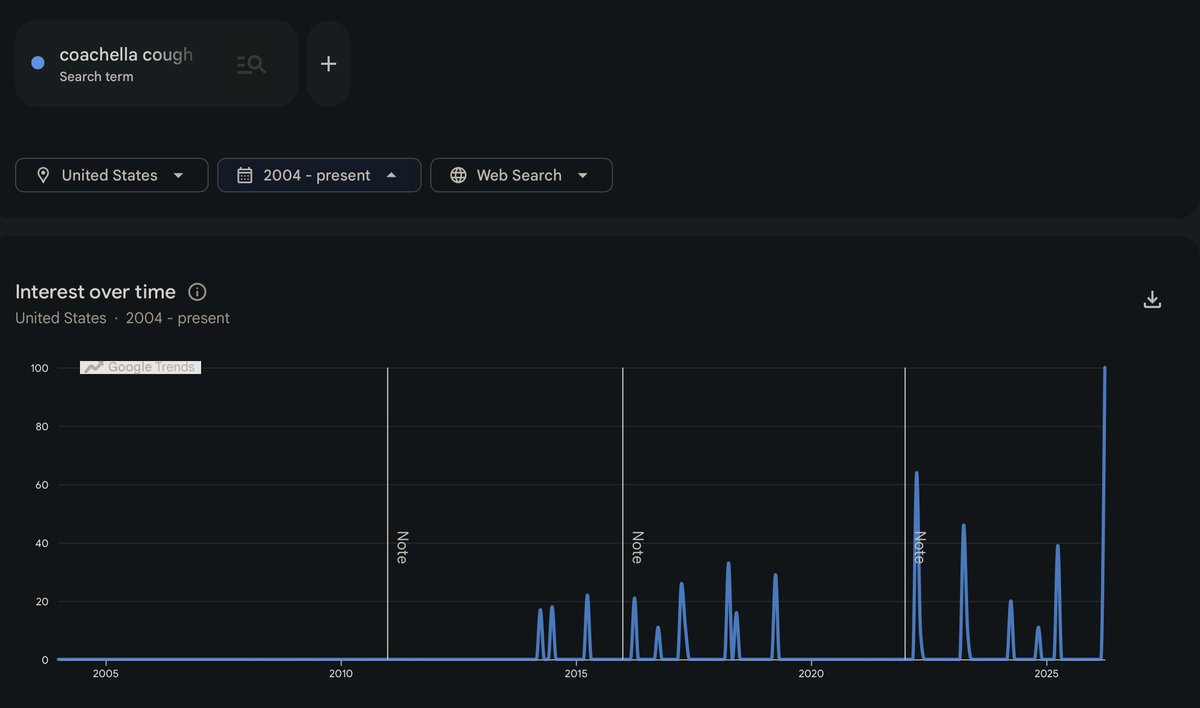Open the 2004 - present date range dropdown
Image resolution: width=1200 pixels, height=708 pixels.
[x=319, y=175]
